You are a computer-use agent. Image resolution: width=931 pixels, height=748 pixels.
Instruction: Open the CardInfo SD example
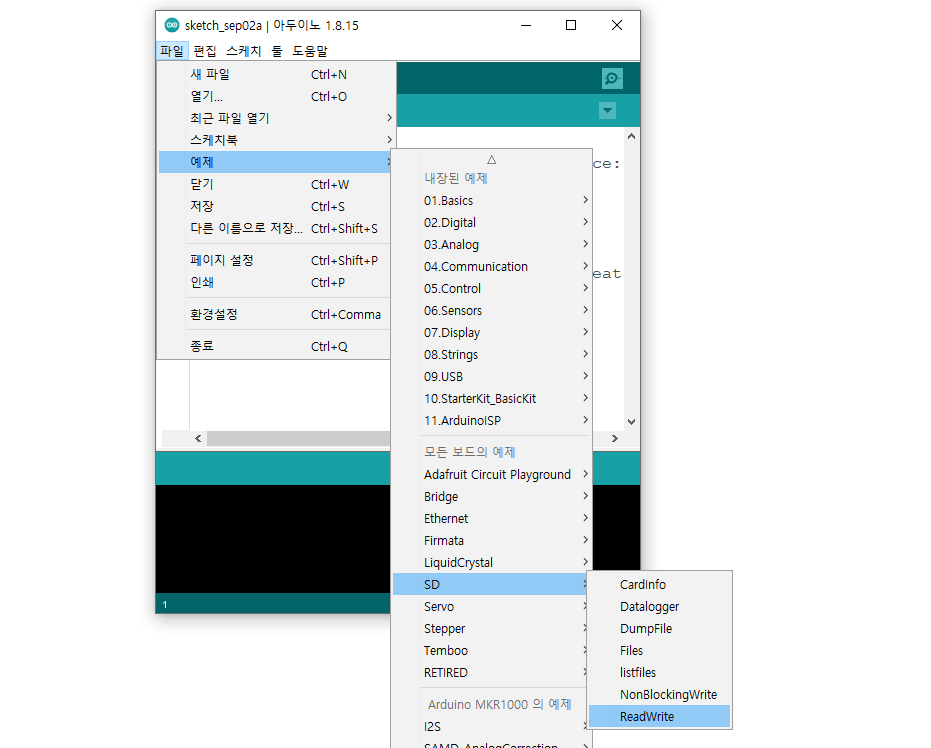point(659,584)
